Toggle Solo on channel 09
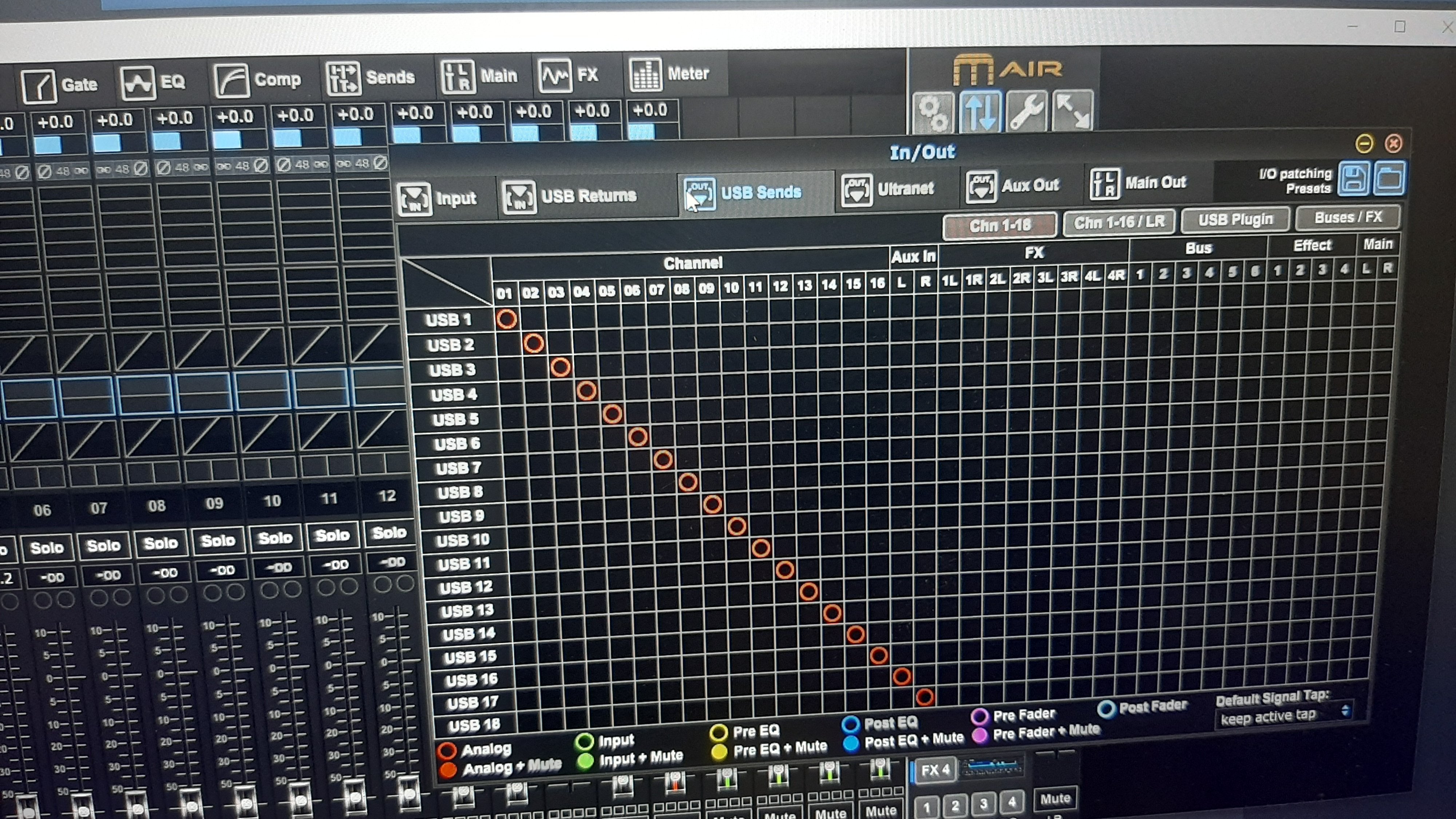 [218, 541]
